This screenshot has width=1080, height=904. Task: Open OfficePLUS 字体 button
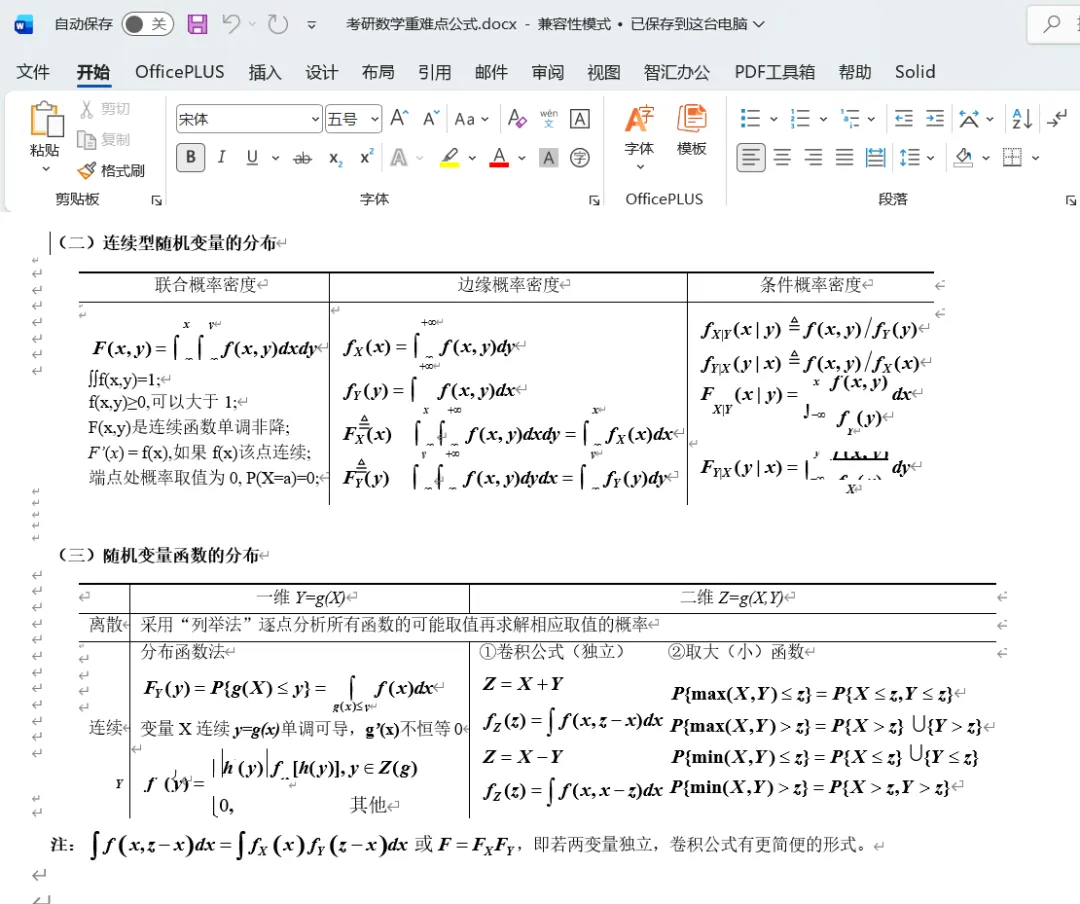pos(639,136)
